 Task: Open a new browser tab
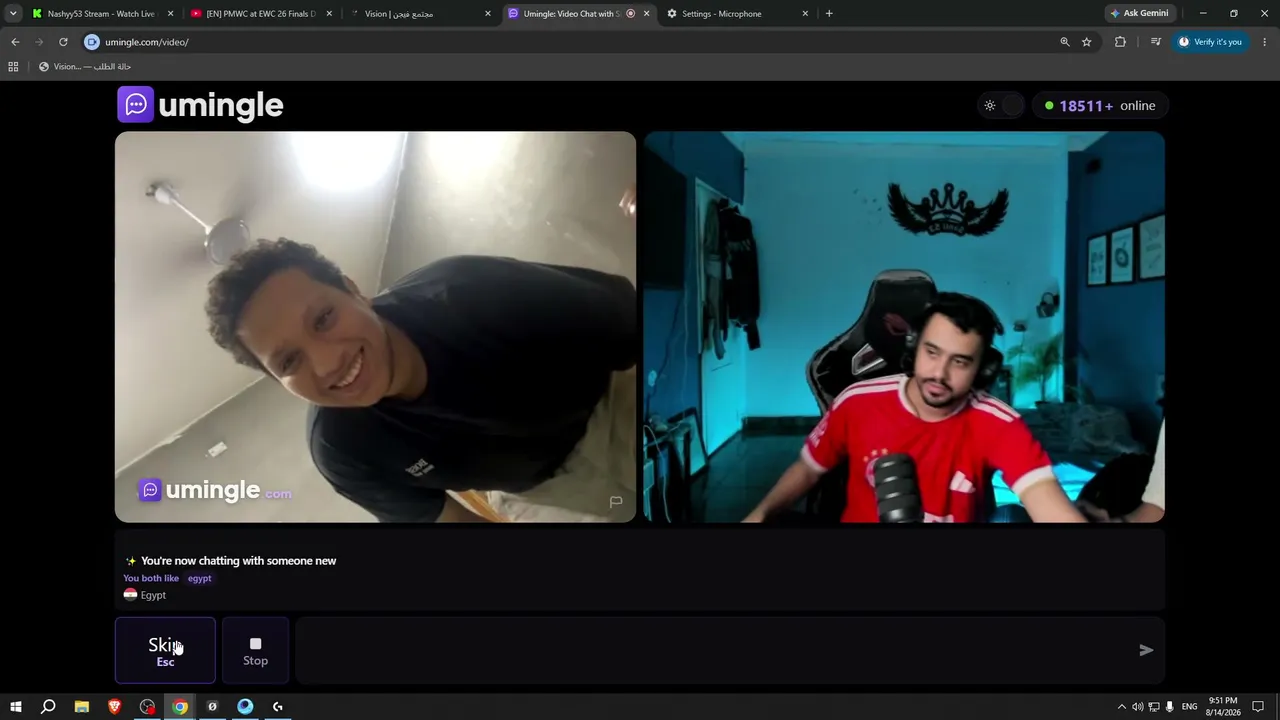point(829,14)
